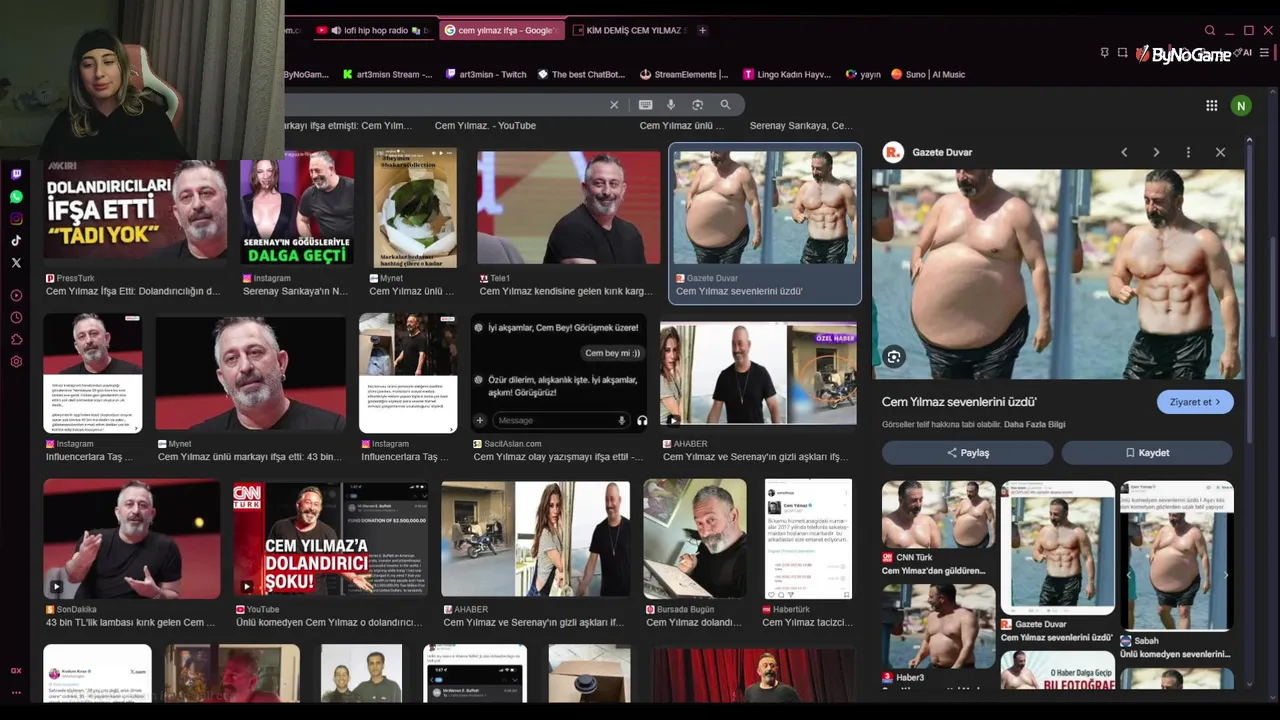
Task: Open Haber3 related image in side panel
Action: [938, 626]
